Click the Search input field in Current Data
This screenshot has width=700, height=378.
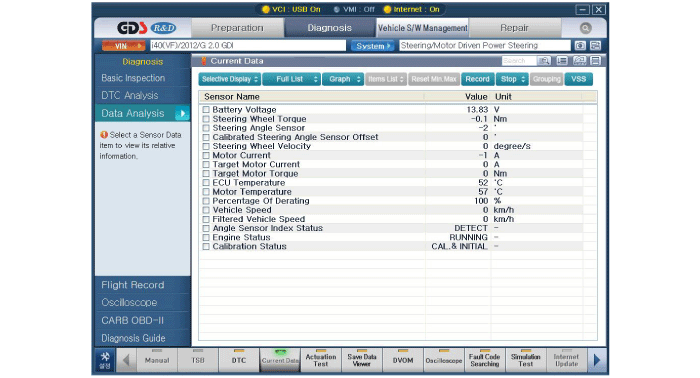(519, 61)
